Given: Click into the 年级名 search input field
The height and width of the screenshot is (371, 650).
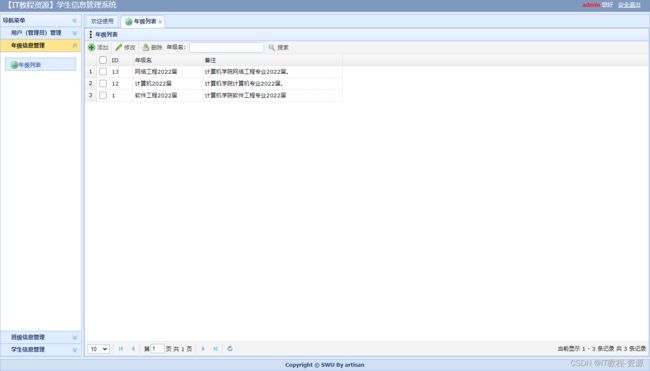Looking at the screenshot, I should [x=226, y=48].
